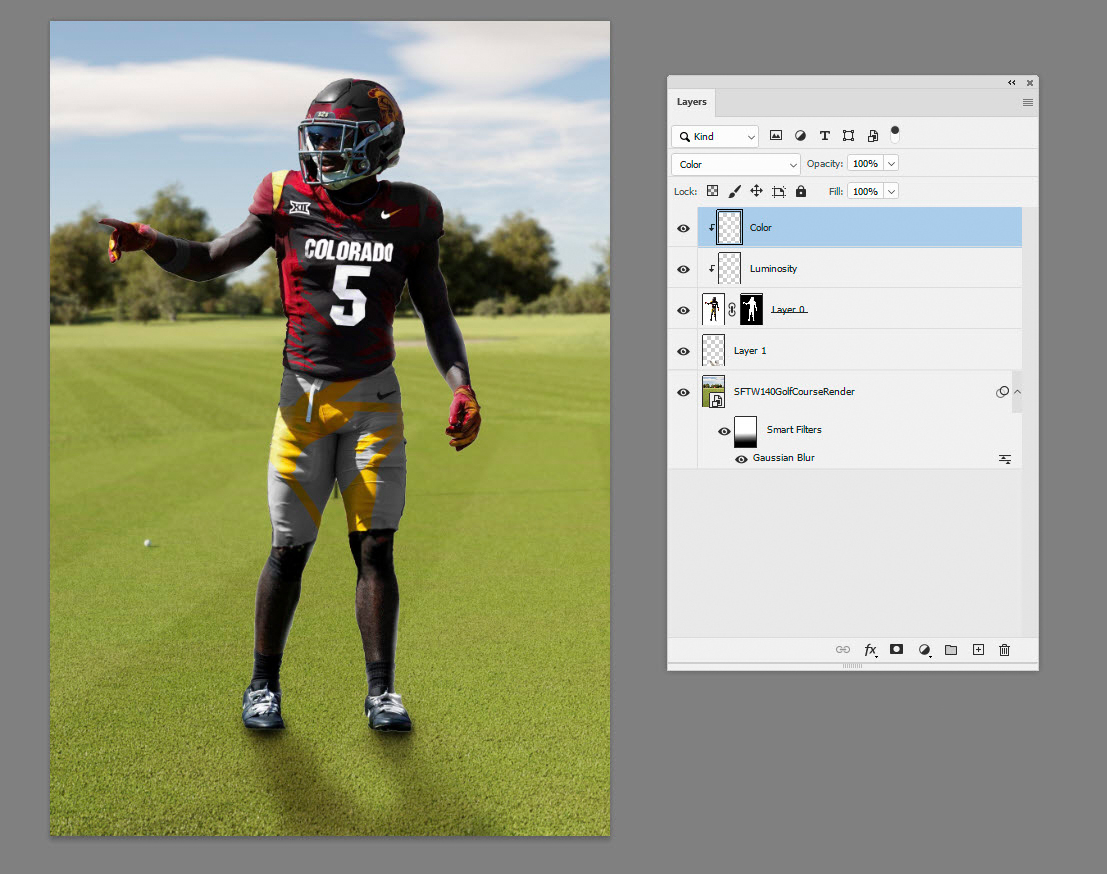This screenshot has height=874, width=1107.
Task: Select the Luminosity layer thumbnail
Action: (x=729, y=268)
